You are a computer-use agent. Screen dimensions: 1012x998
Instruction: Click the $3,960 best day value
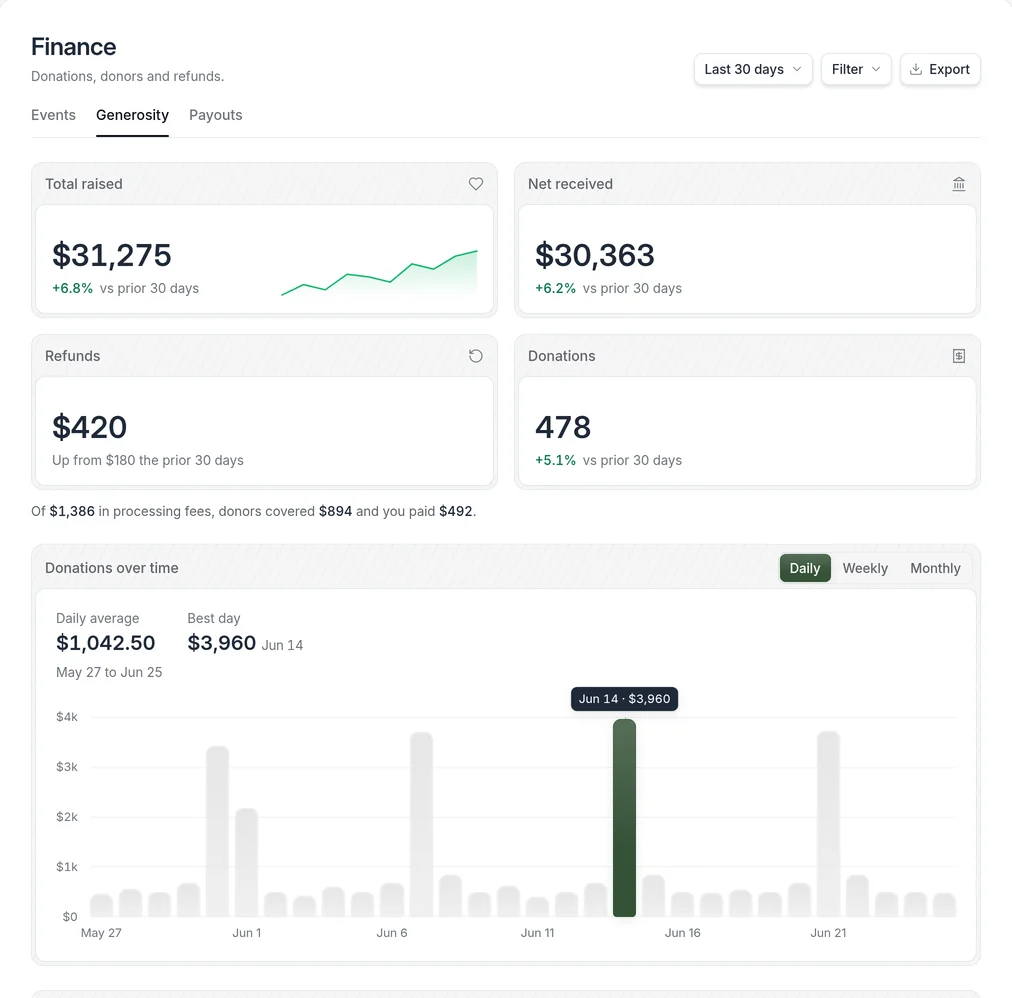click(221, 643)
